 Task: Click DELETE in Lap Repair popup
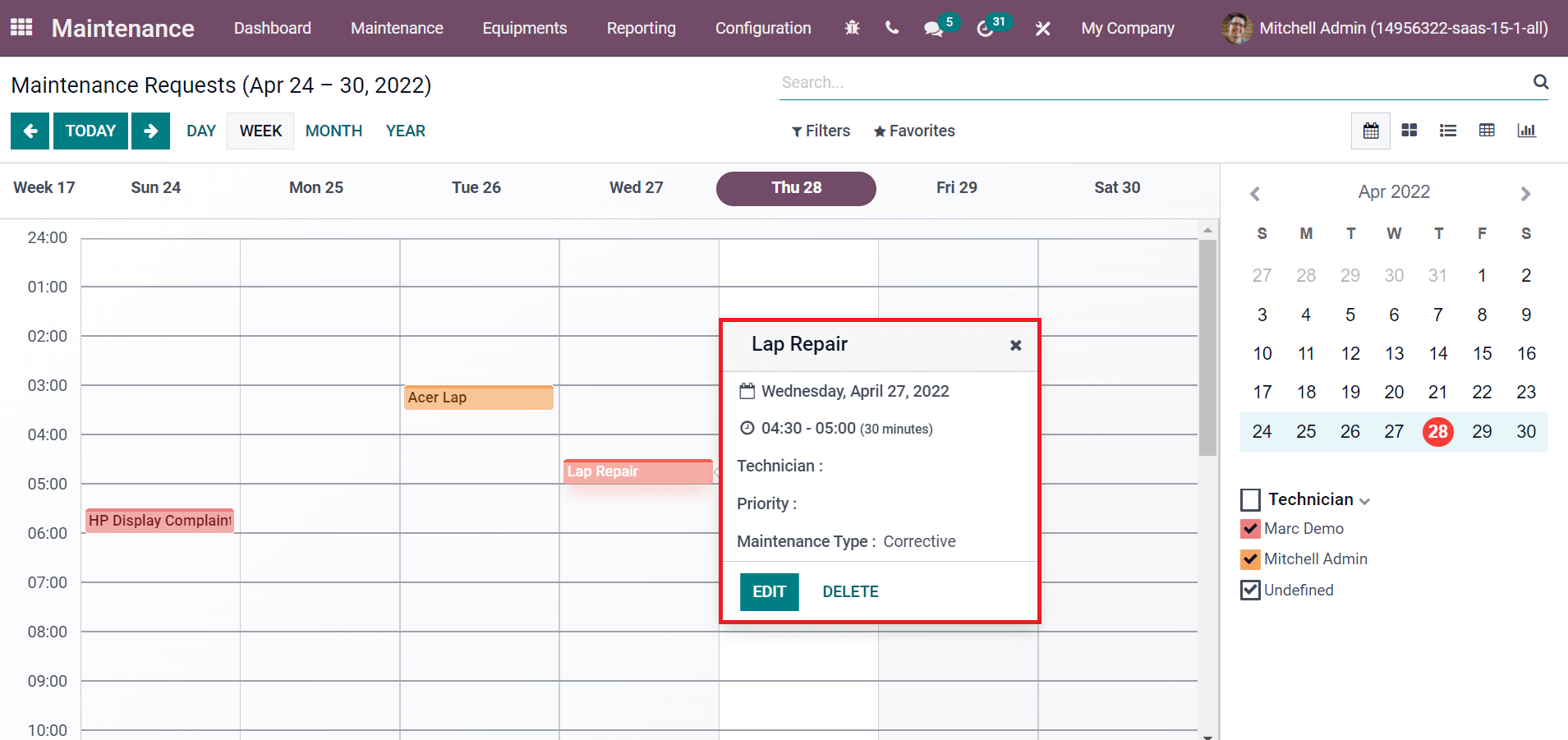pyautogui.click(x=850, y=591)
